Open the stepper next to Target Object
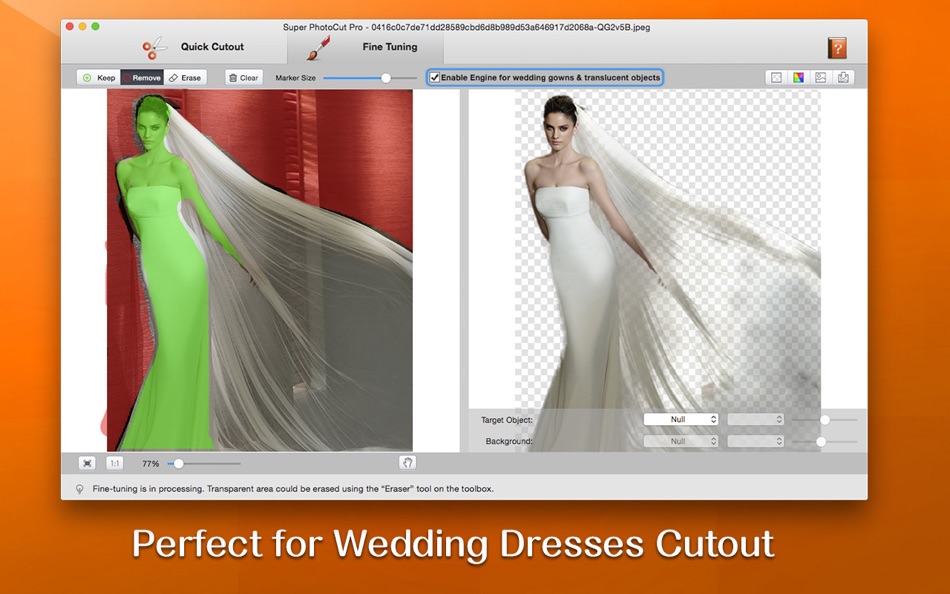950x594 pixels. click(x=757, y=419)
